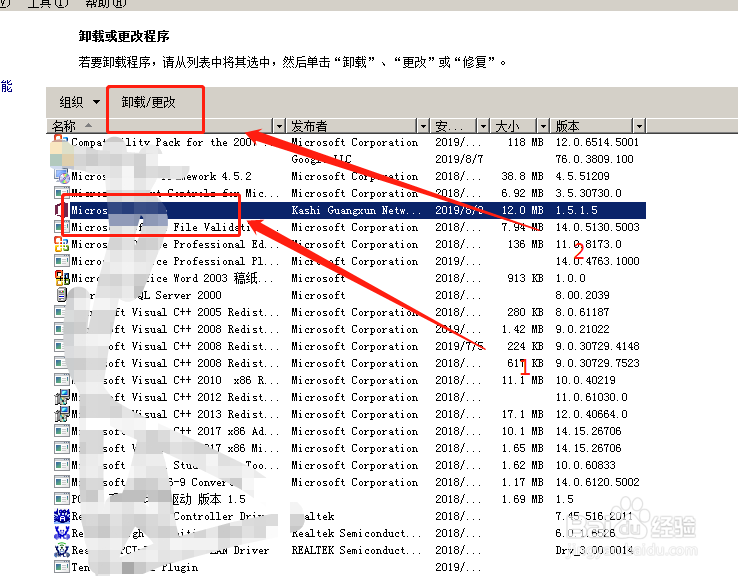Click the 14.0.5130.5003 version cell
738x576 pixels.
pos(597,227)
